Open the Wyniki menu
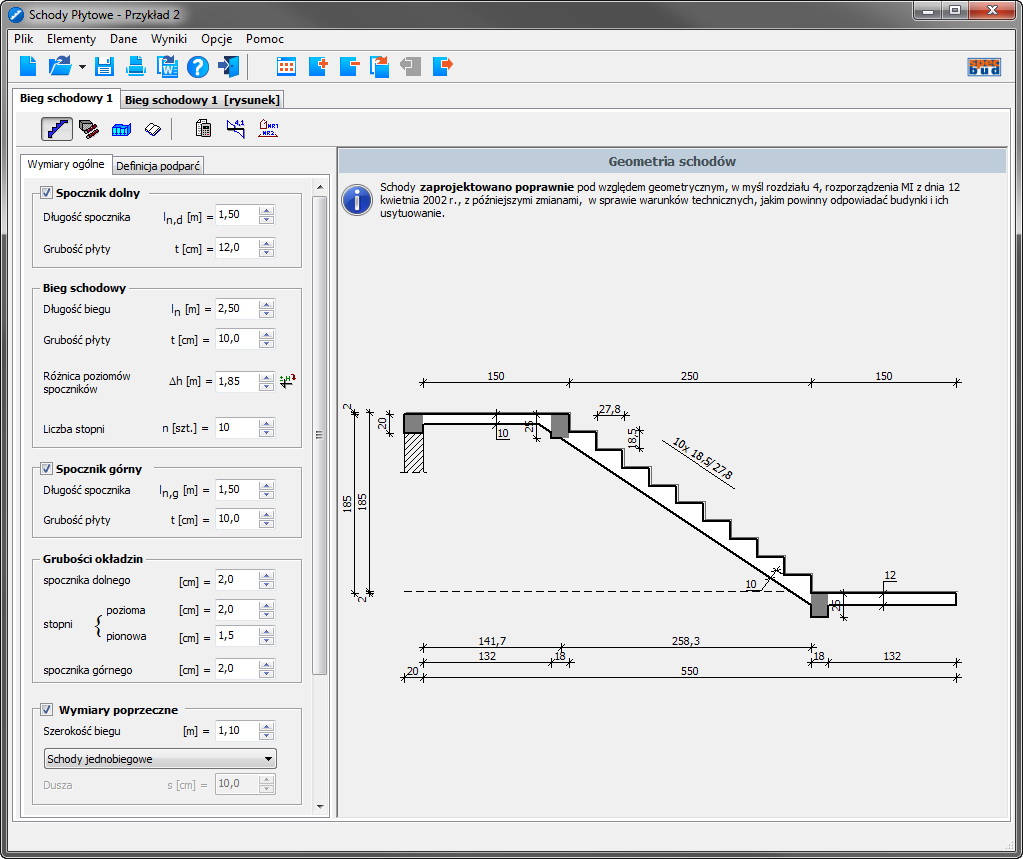The width and height of the screenshot is (1023, 859). tap(169, 39)
